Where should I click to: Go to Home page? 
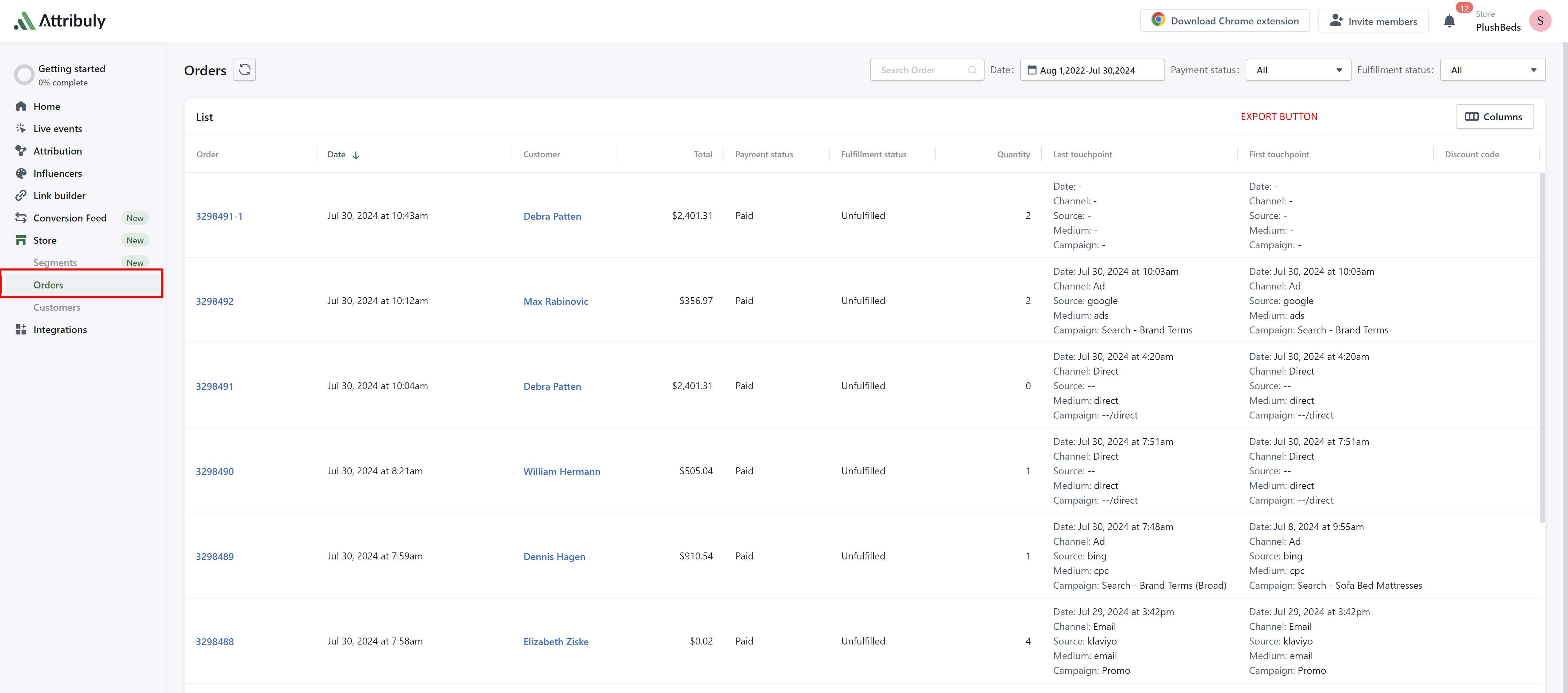[47, 106]
